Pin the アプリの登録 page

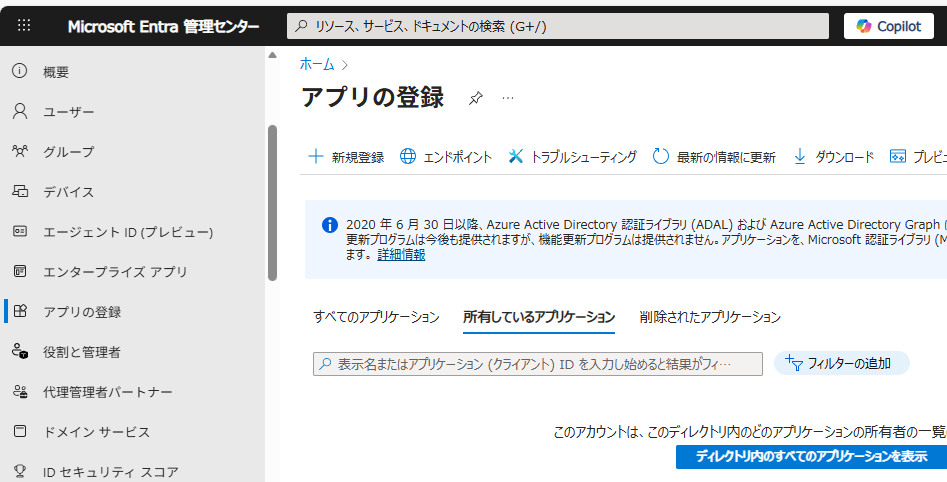coord(476,98)
